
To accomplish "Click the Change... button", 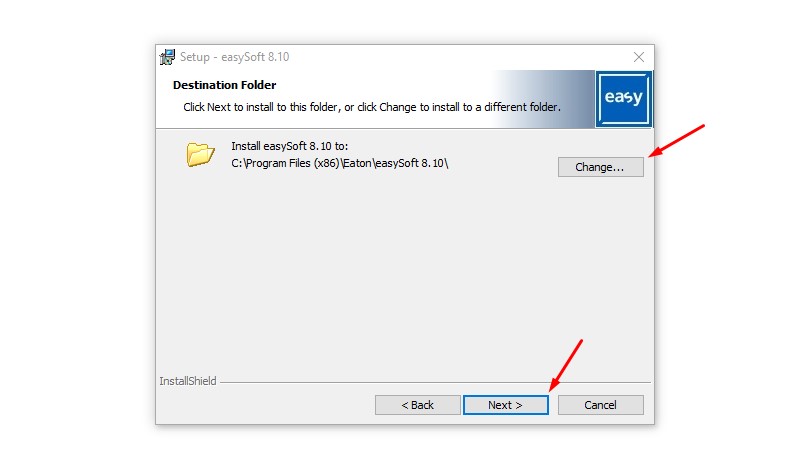I will click(601, 167).
